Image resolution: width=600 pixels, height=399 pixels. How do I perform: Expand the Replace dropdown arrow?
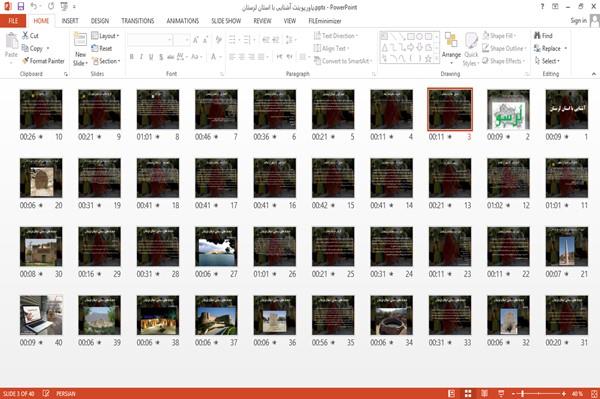point(566,49)
